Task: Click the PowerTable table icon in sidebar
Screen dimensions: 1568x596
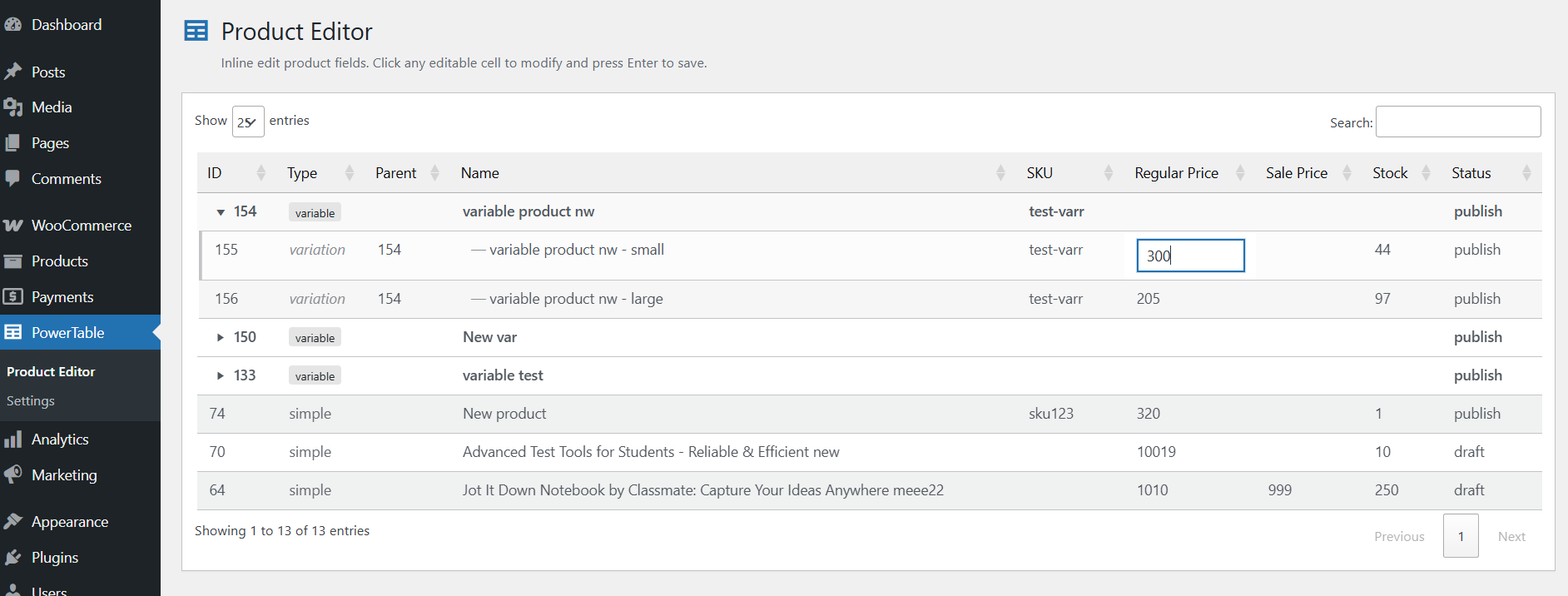Action: click(x=12, y=332)
